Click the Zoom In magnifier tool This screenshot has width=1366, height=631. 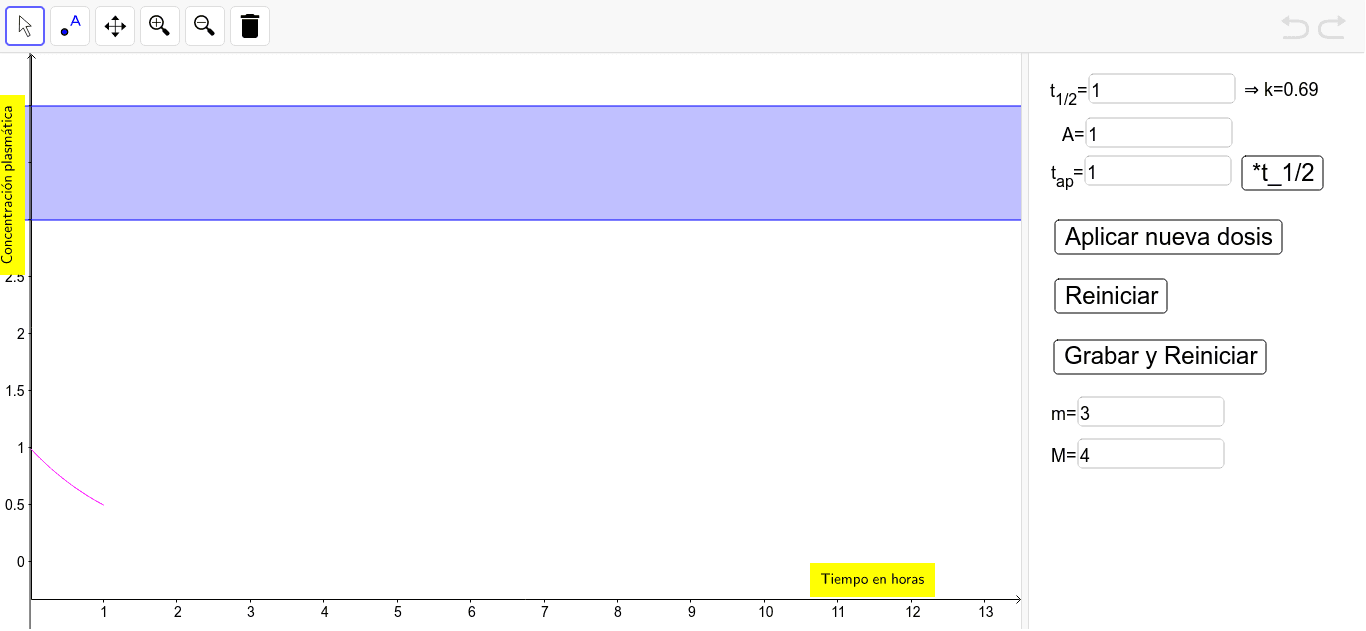pos(160,26)
